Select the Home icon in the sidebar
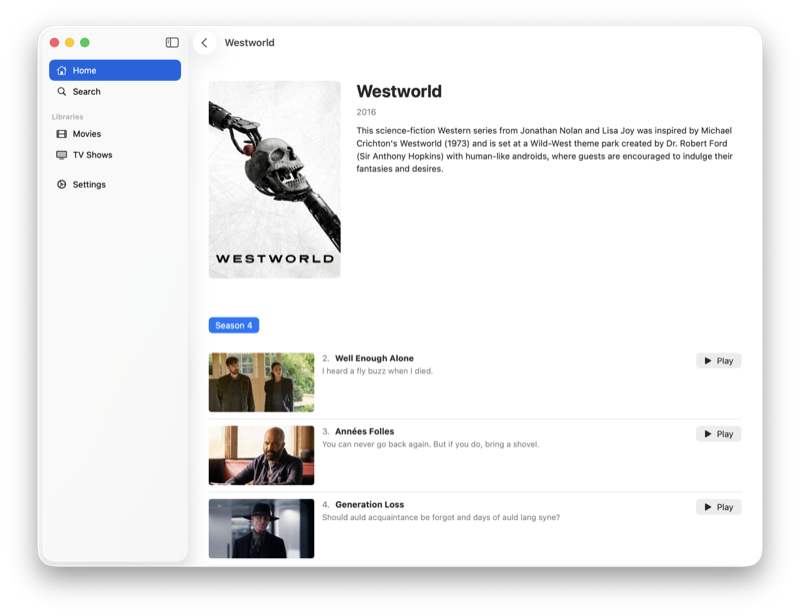800x616 pixels. [x=62, y=70]
